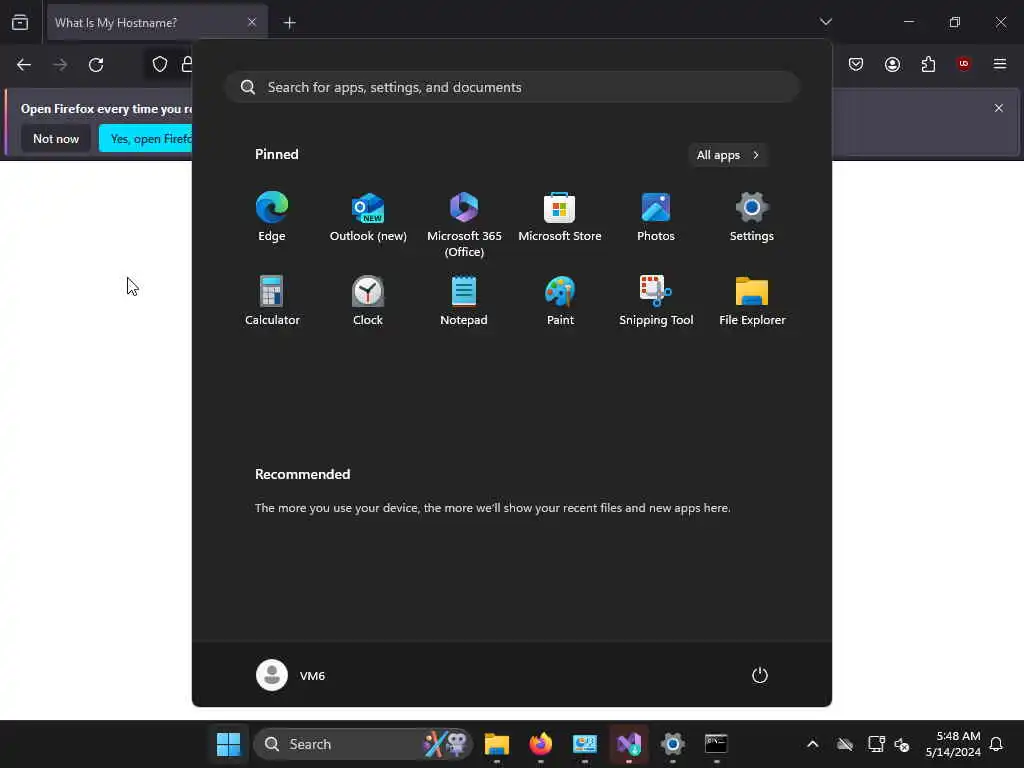The height and width of the screenshot is (768, 1024).
Task: Open the VM6 user account menu
Action: coord(291,675)
